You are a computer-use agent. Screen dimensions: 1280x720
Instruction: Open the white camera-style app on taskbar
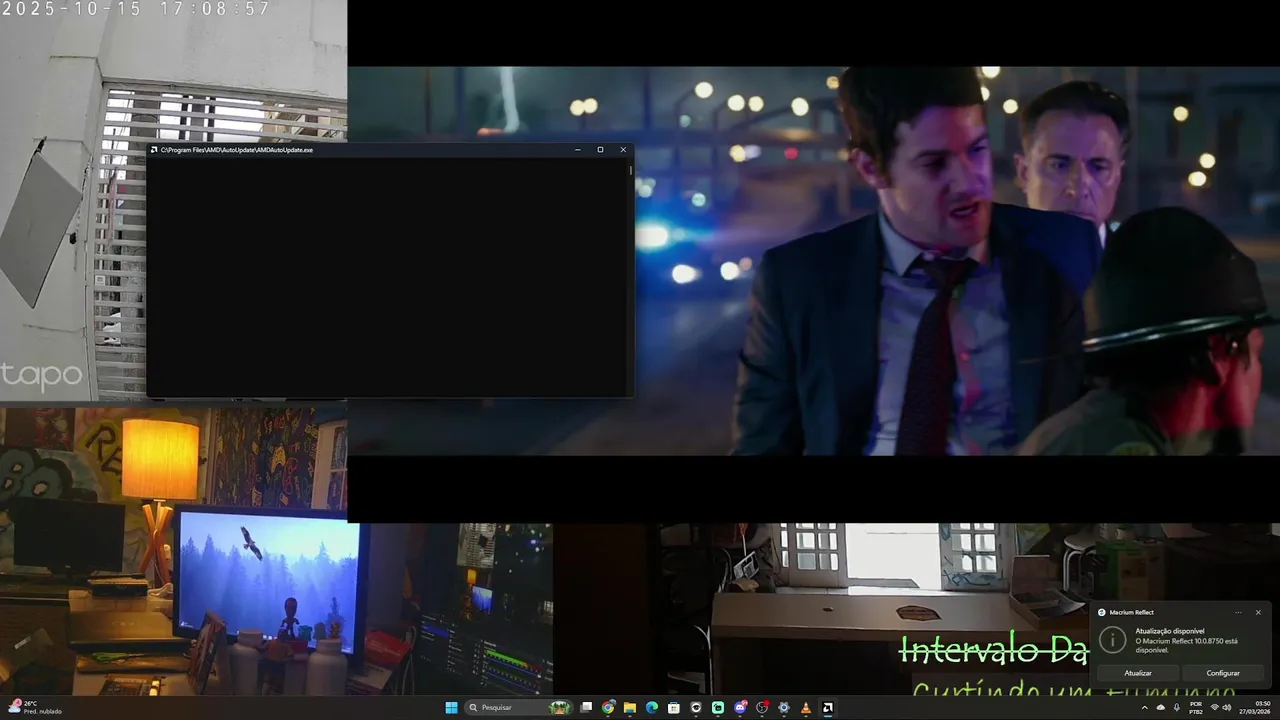[696, 708]
